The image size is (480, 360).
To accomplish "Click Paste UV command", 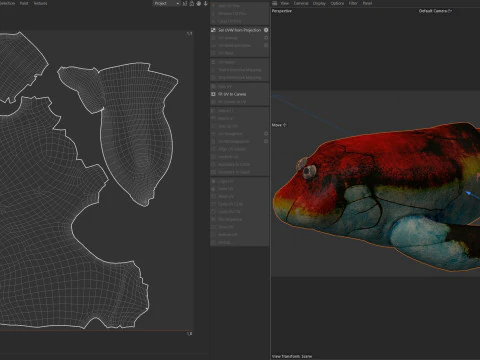I will [x=222, y=189].
